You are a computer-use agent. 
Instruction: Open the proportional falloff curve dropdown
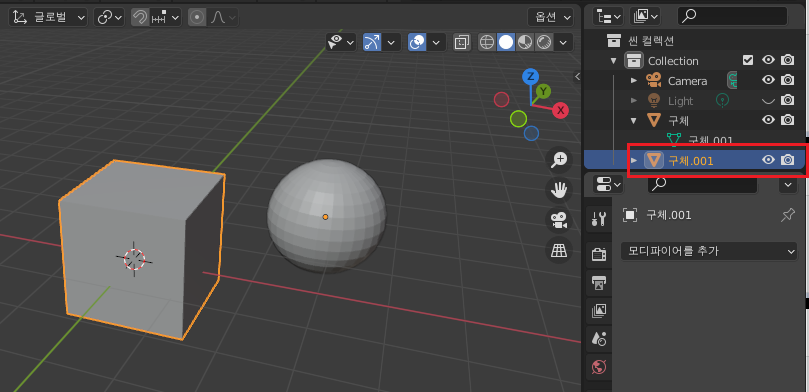[x=222, y=18]
